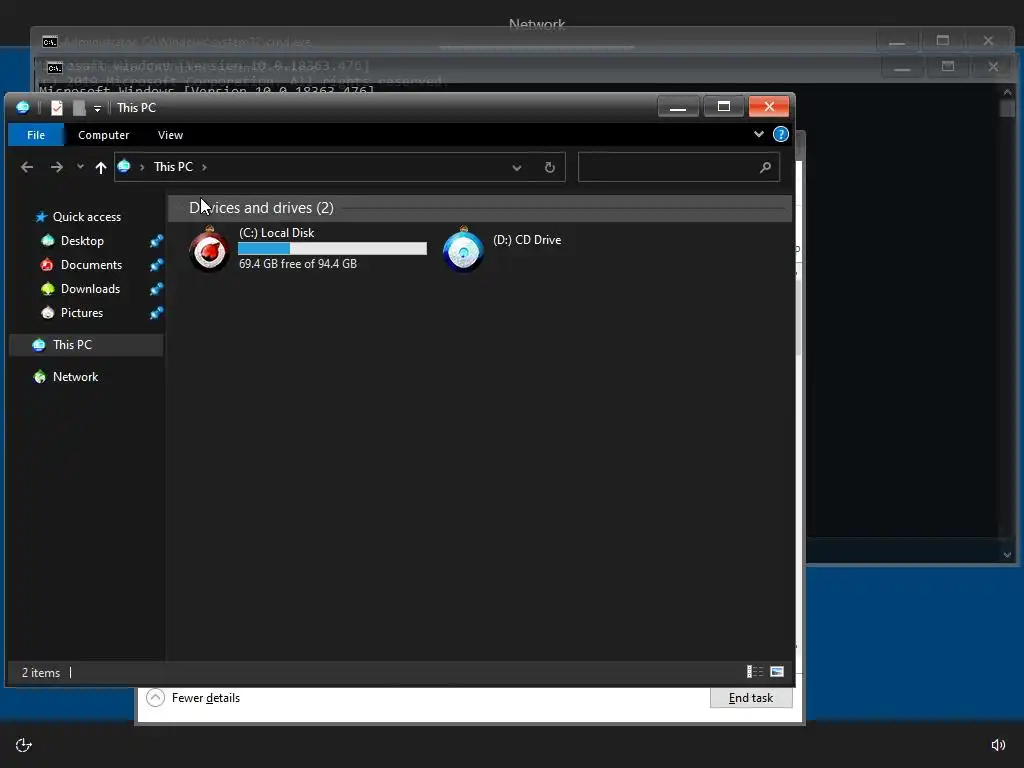Go back with the left arrow
Screen dimensions: 1024x768
(x=27, y=167)
